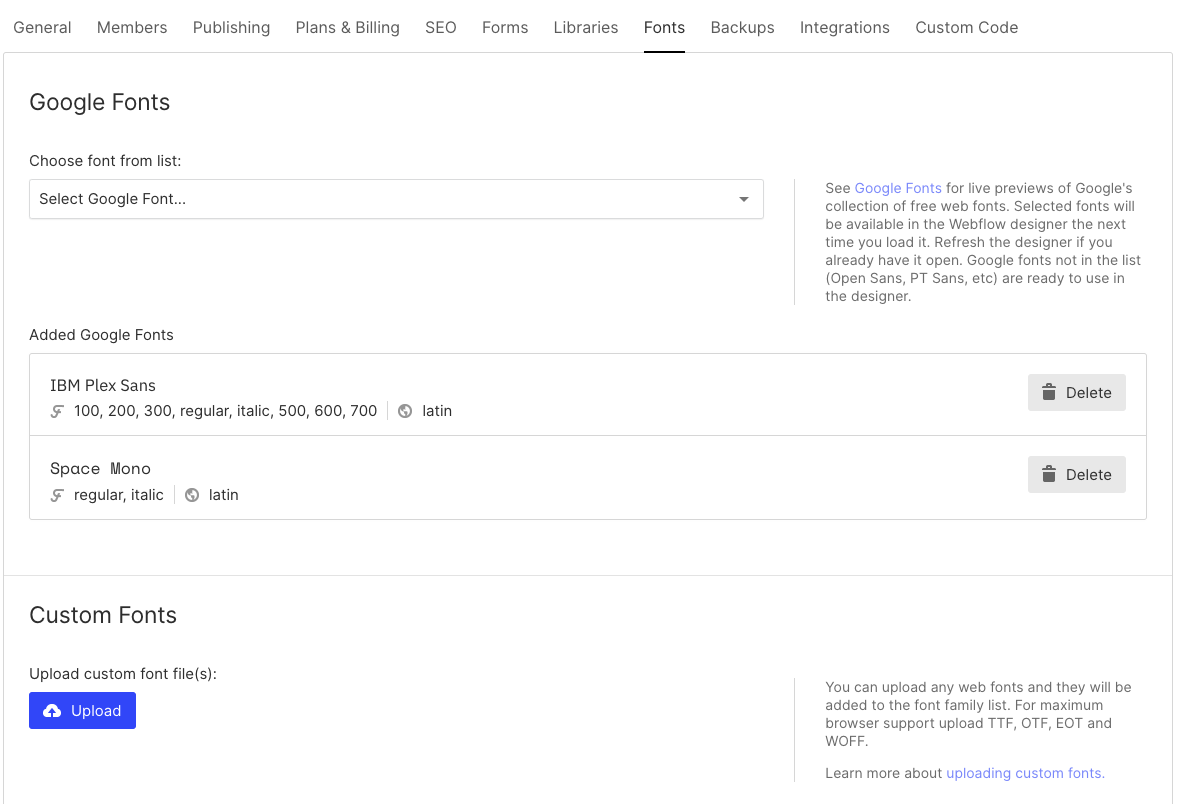Click 'Choose font from list:' label
The image size is (1177, 804).
click(x=105, y=161)
